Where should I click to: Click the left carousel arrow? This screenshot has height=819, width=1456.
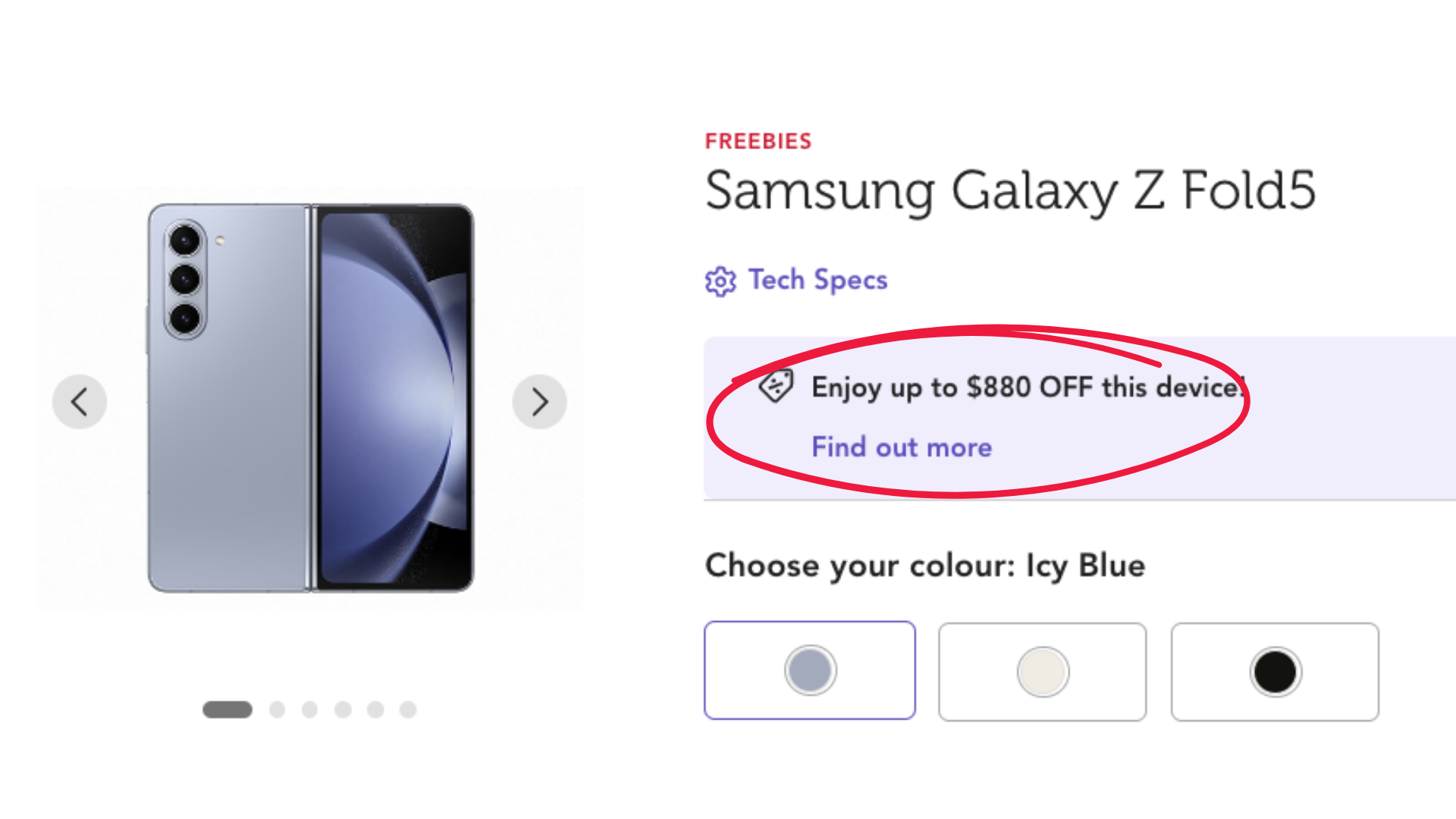tap(80, 401)
